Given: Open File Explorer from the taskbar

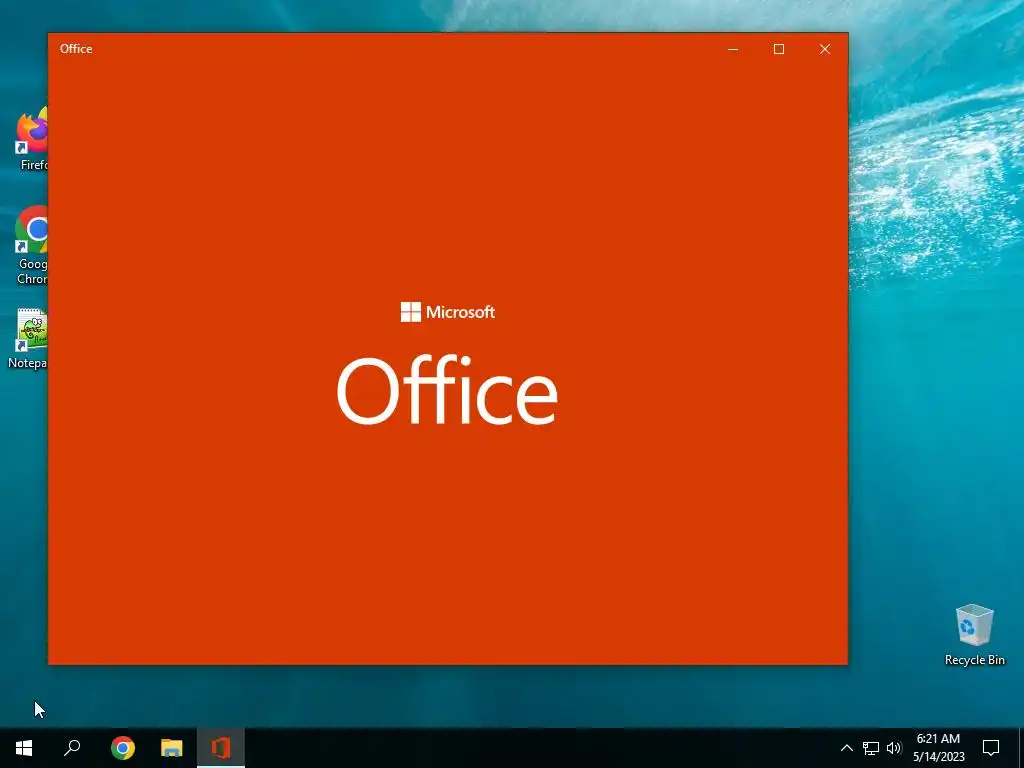Looking at the screenshot, I should coord(172,748).
